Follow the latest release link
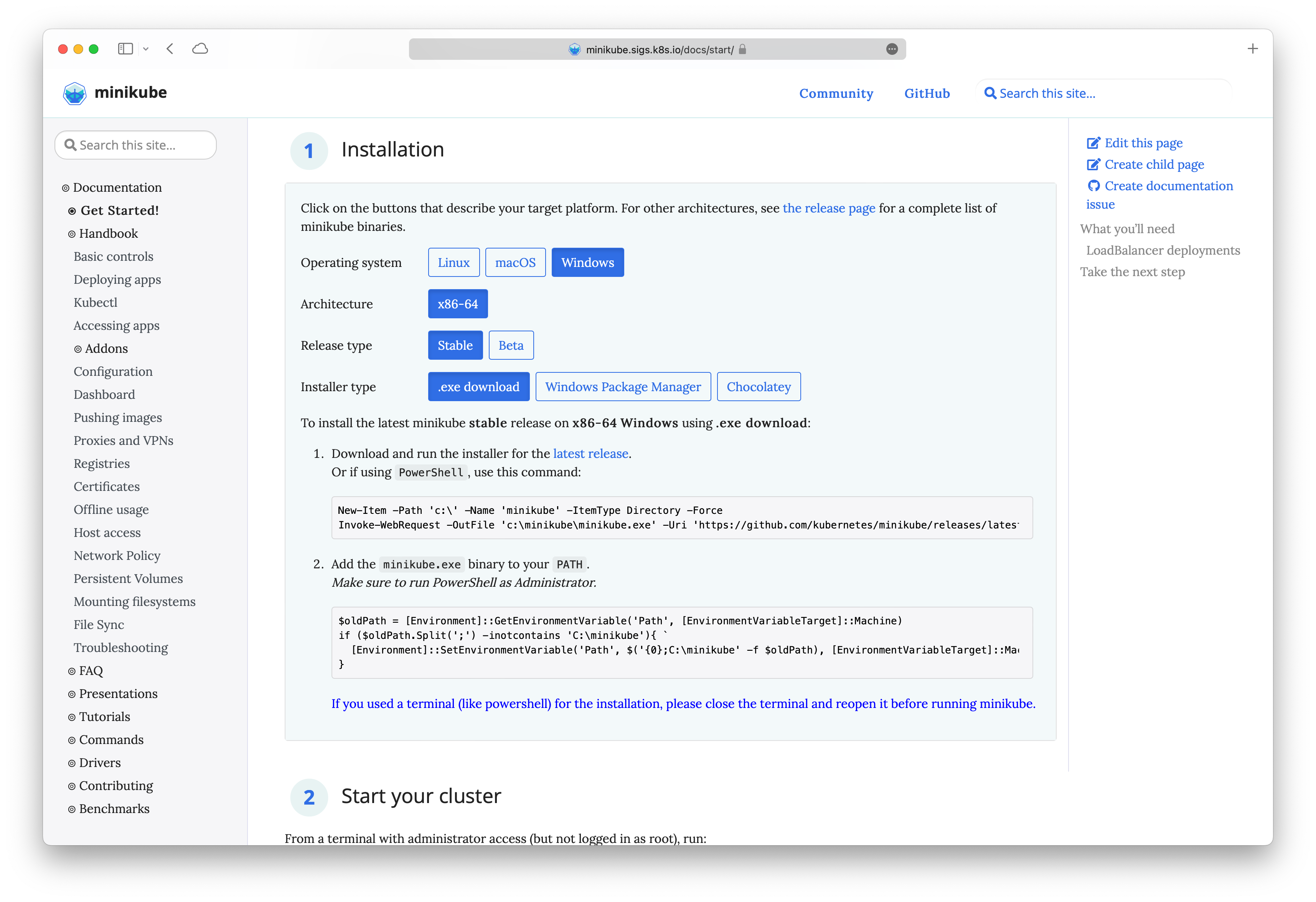Viewport: 1316px width, 902px height. 590,453
